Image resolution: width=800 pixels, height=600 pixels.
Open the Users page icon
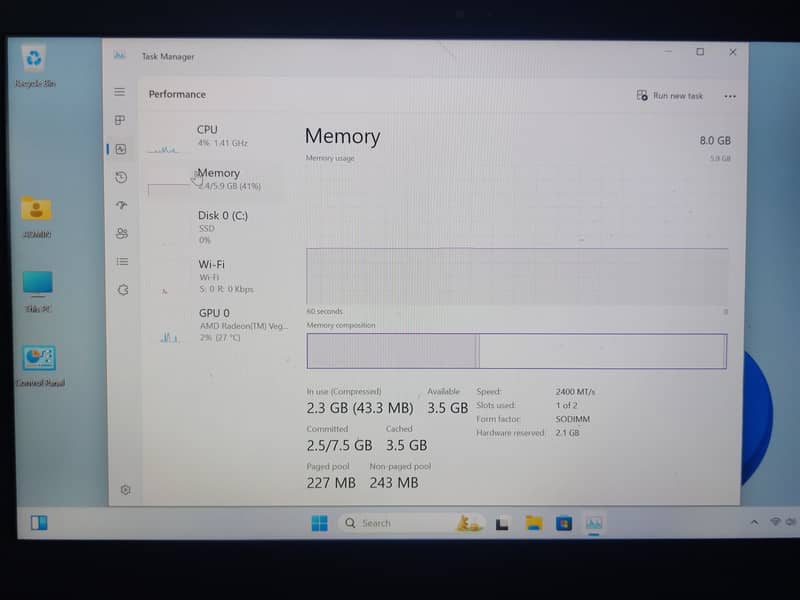pos(122,233)
